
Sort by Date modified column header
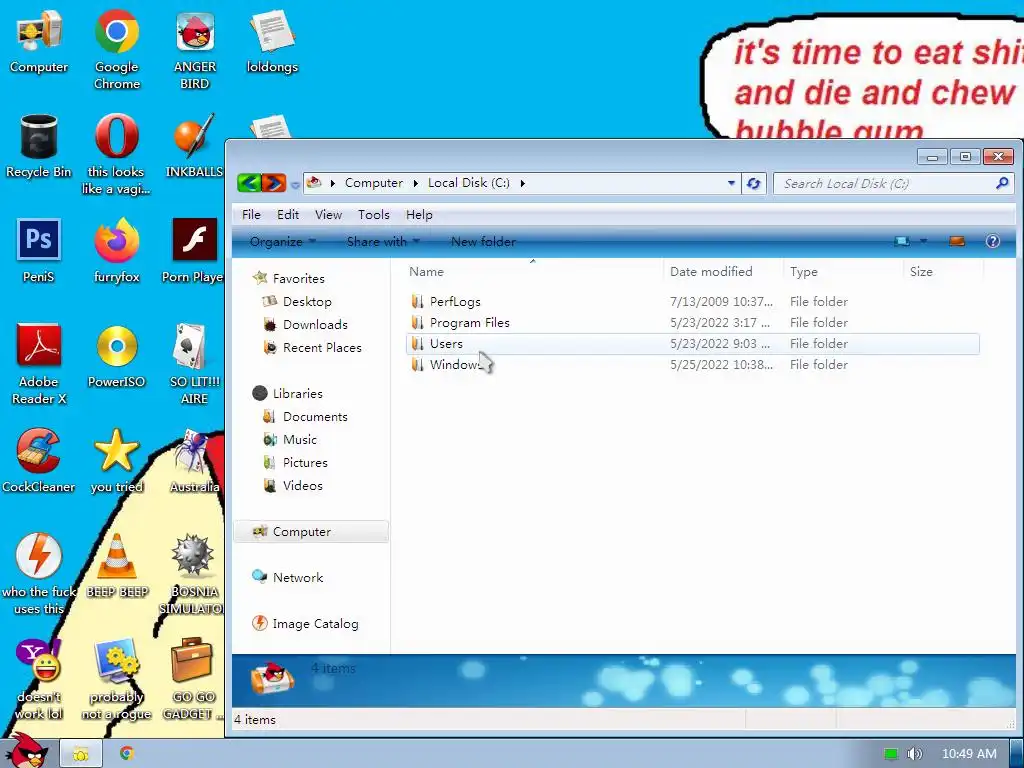[723, 272]
